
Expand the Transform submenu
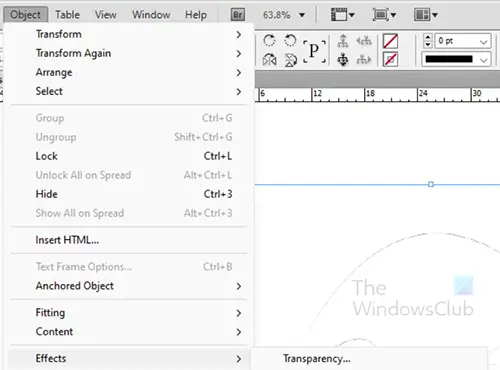[129, 34]
